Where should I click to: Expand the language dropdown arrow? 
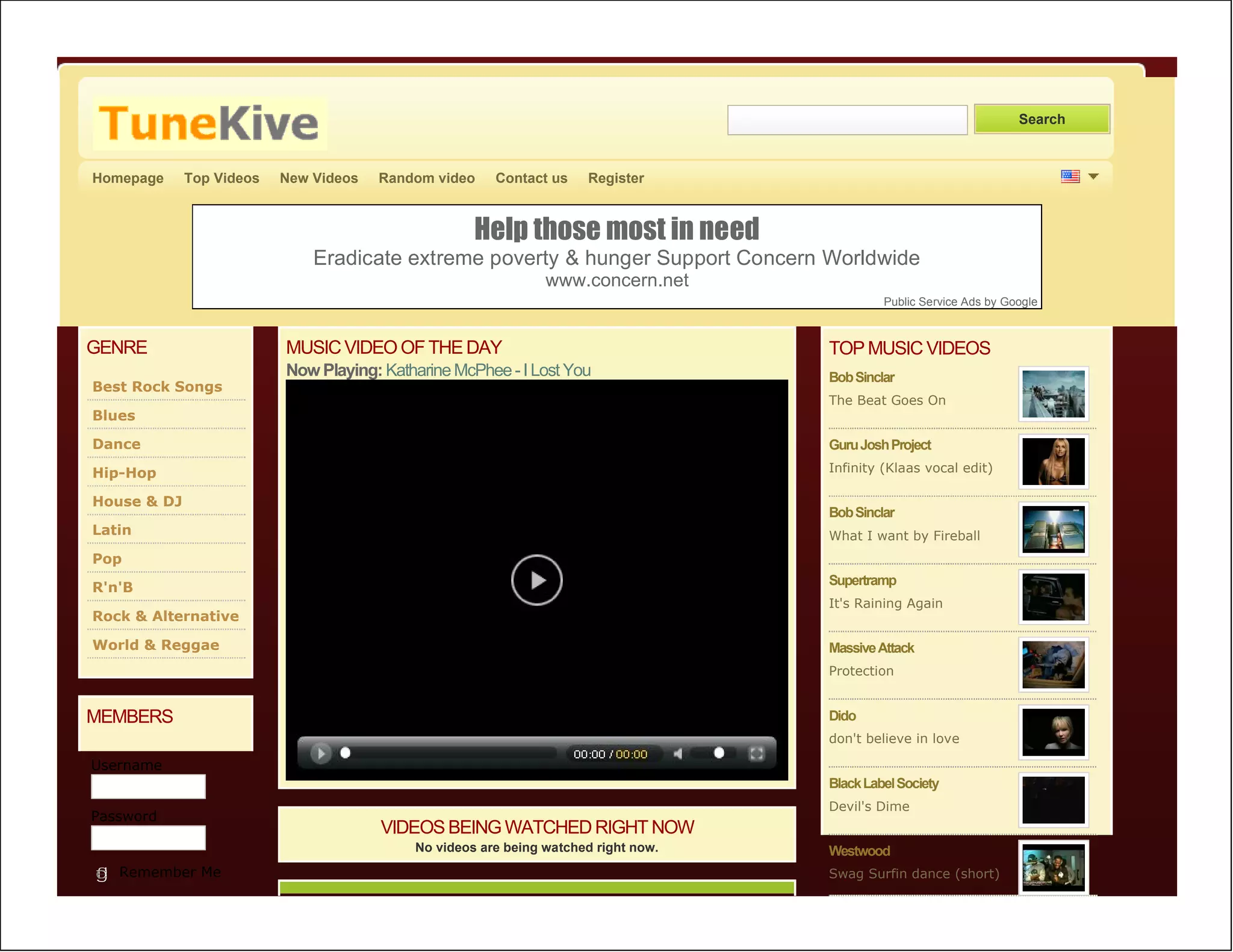click(1094, 177)
